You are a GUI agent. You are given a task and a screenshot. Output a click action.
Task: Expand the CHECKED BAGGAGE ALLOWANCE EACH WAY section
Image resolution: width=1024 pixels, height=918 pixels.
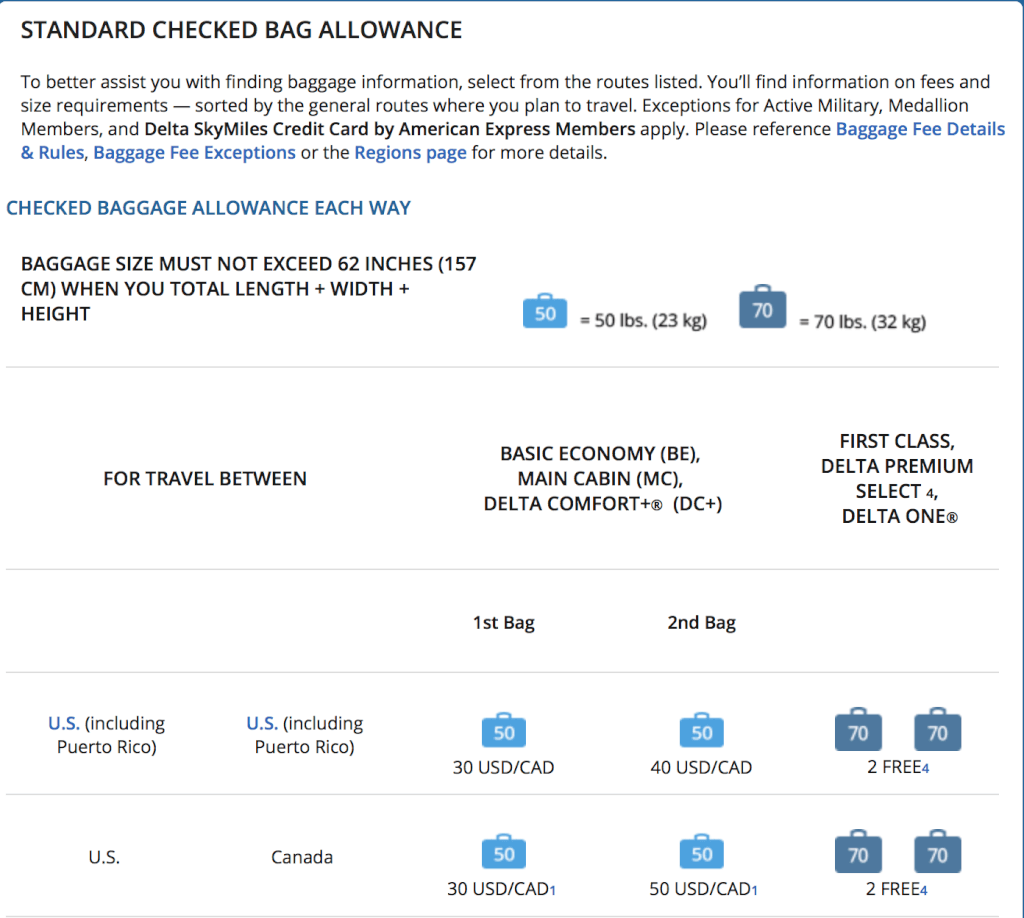[208, 207]
